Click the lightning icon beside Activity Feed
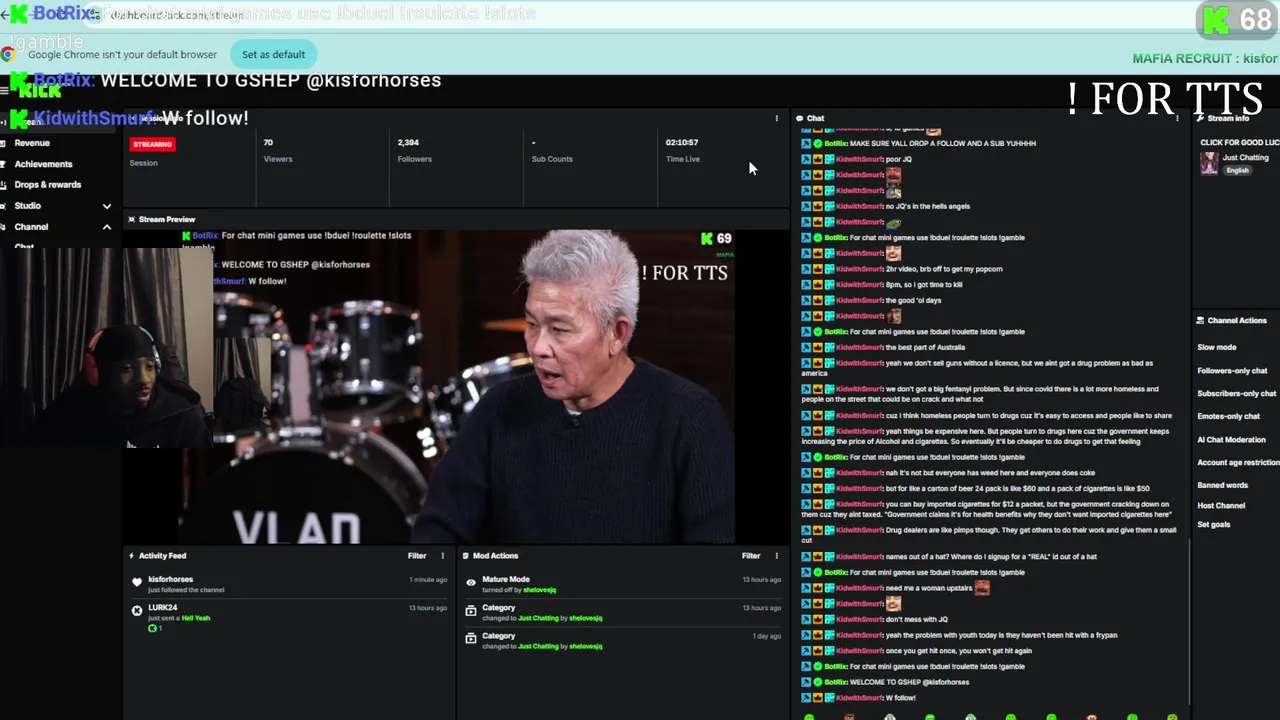1280x720 pixels. (x=131, y=556)
